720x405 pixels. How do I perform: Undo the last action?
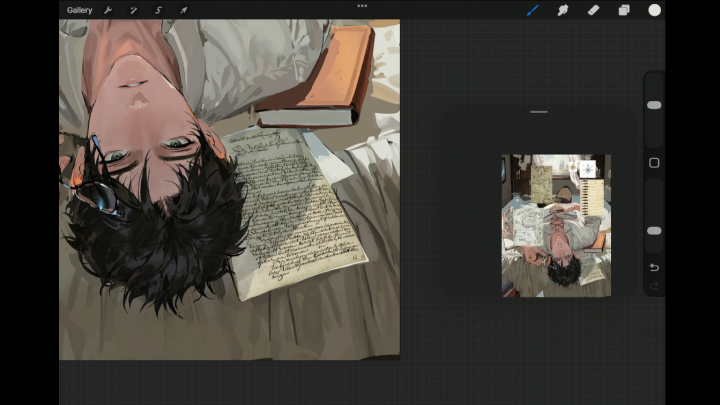654,267
